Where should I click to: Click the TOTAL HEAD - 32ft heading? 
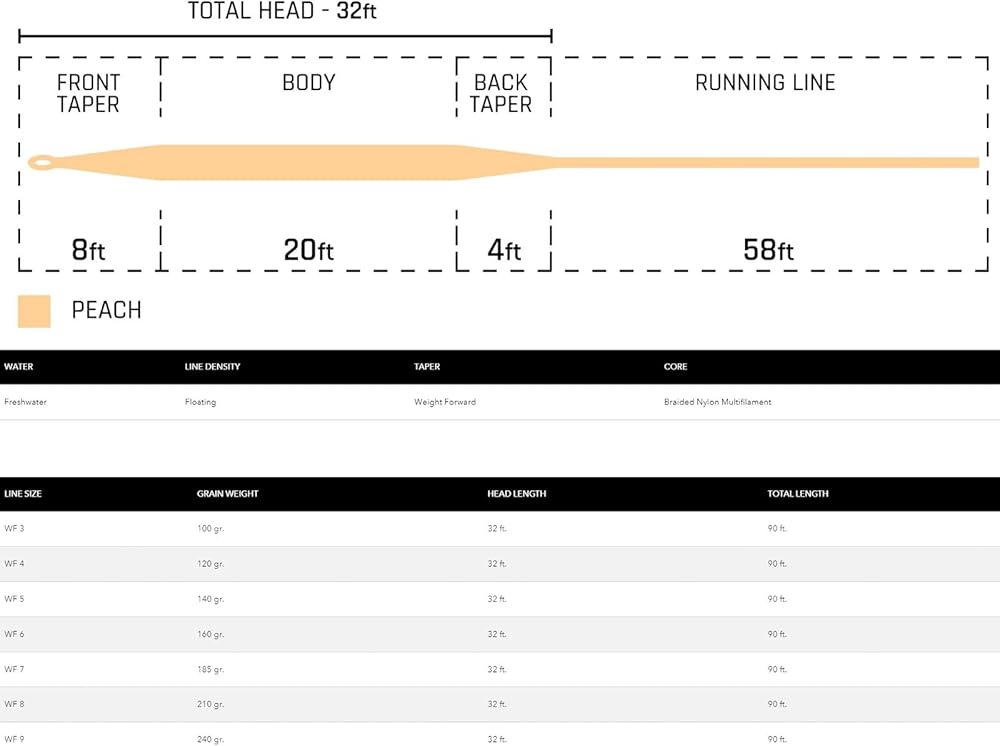pos(282,12)
